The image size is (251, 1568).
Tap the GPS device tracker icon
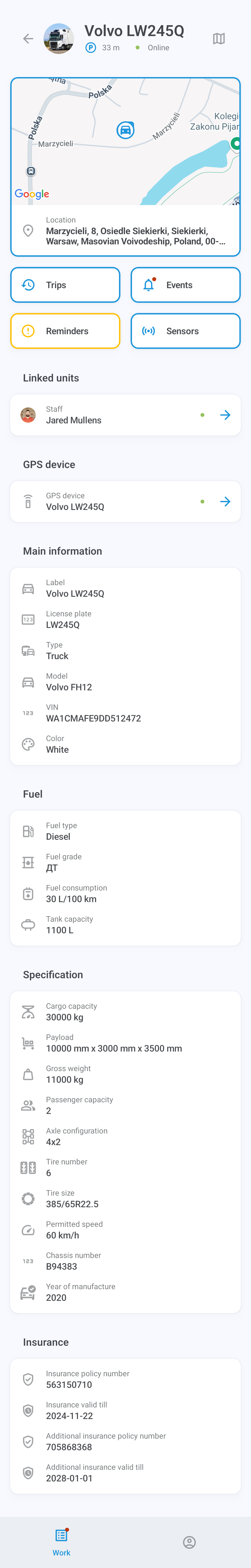[x=28, y=502]
